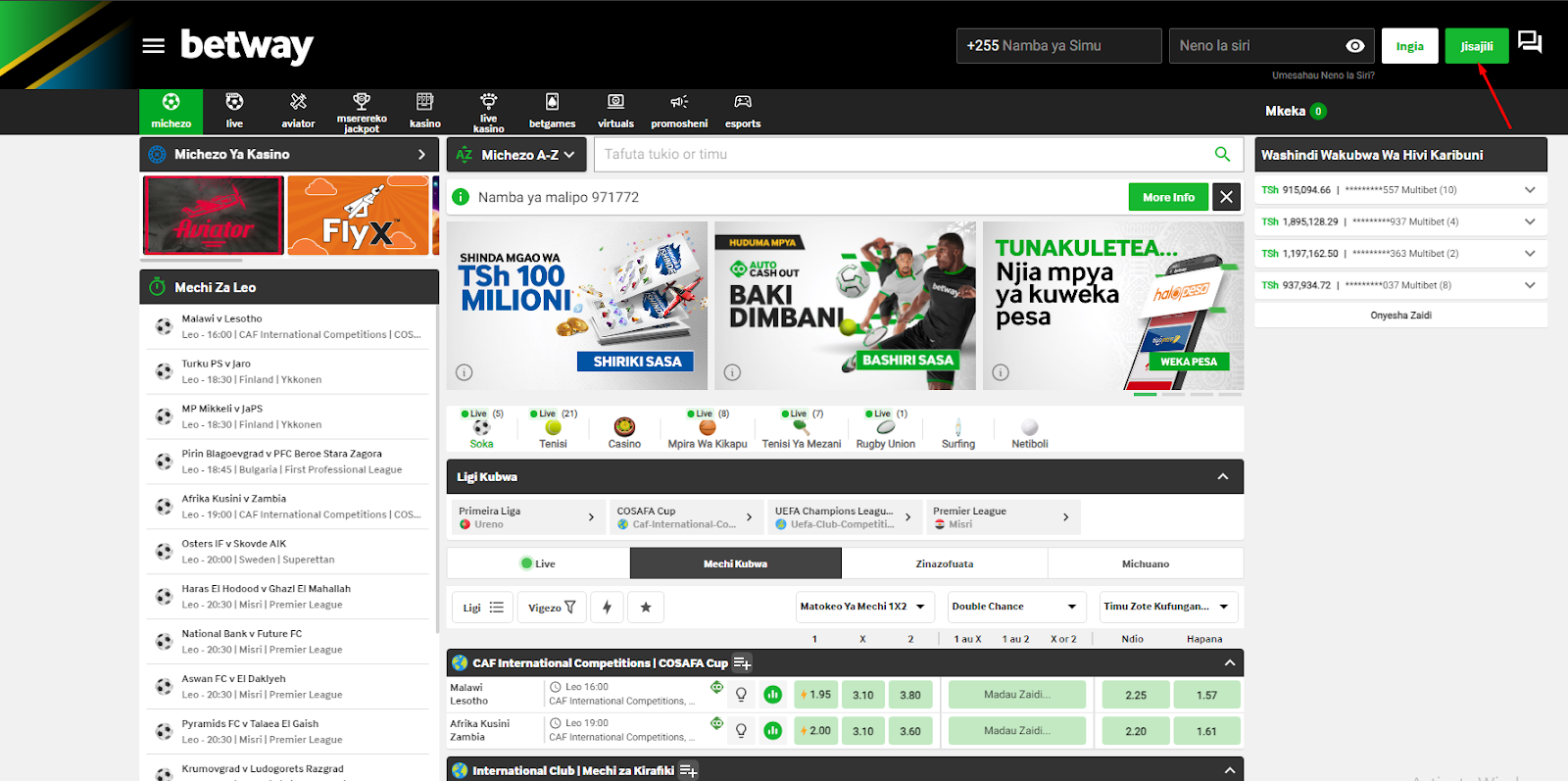Open Premier League Misri link
This screenshot has width=1568, height=781.
1003,517
